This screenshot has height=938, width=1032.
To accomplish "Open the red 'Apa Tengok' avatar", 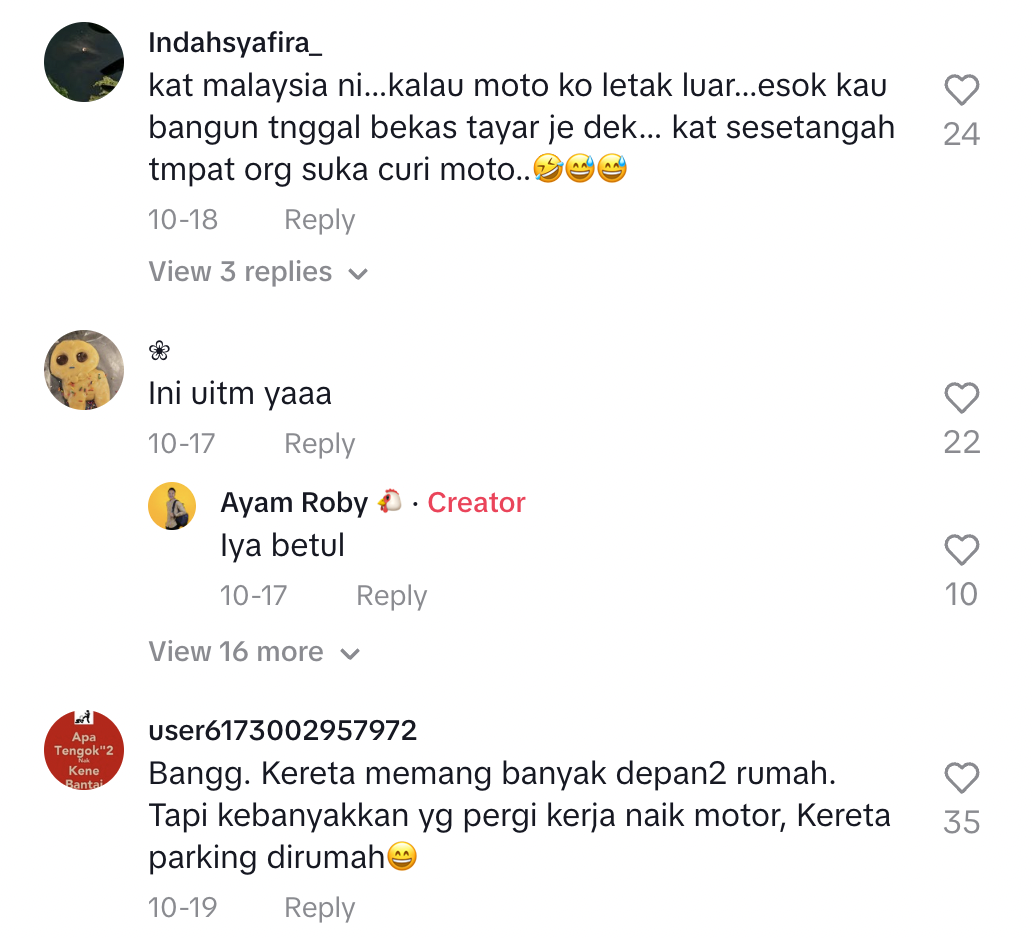I will [84, 750].
